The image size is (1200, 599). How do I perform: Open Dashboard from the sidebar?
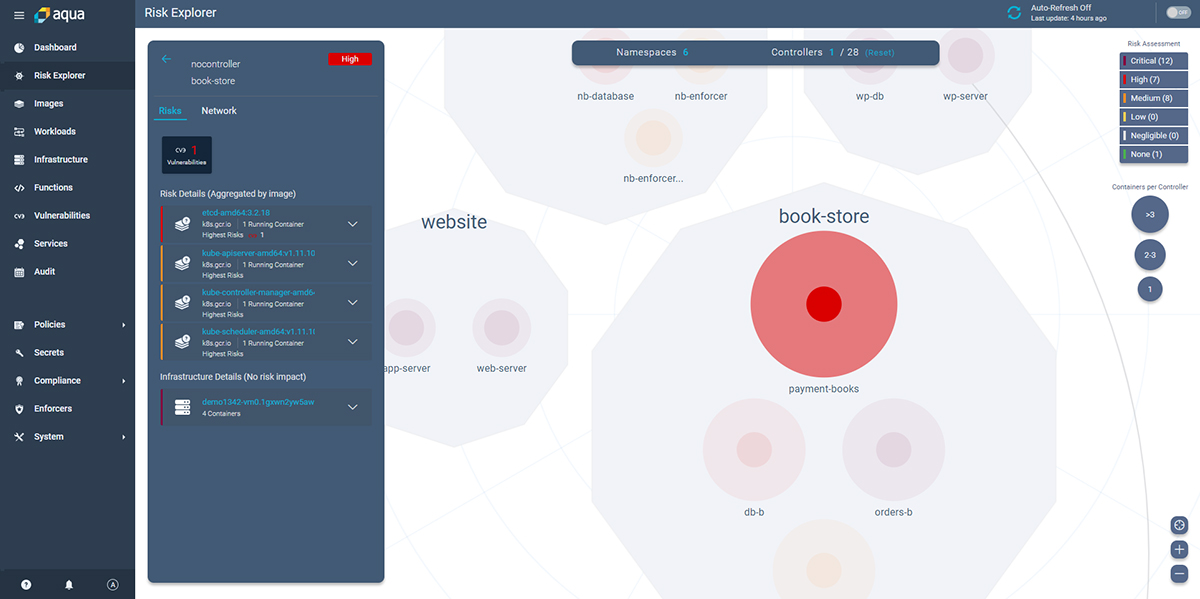point(55,47)
